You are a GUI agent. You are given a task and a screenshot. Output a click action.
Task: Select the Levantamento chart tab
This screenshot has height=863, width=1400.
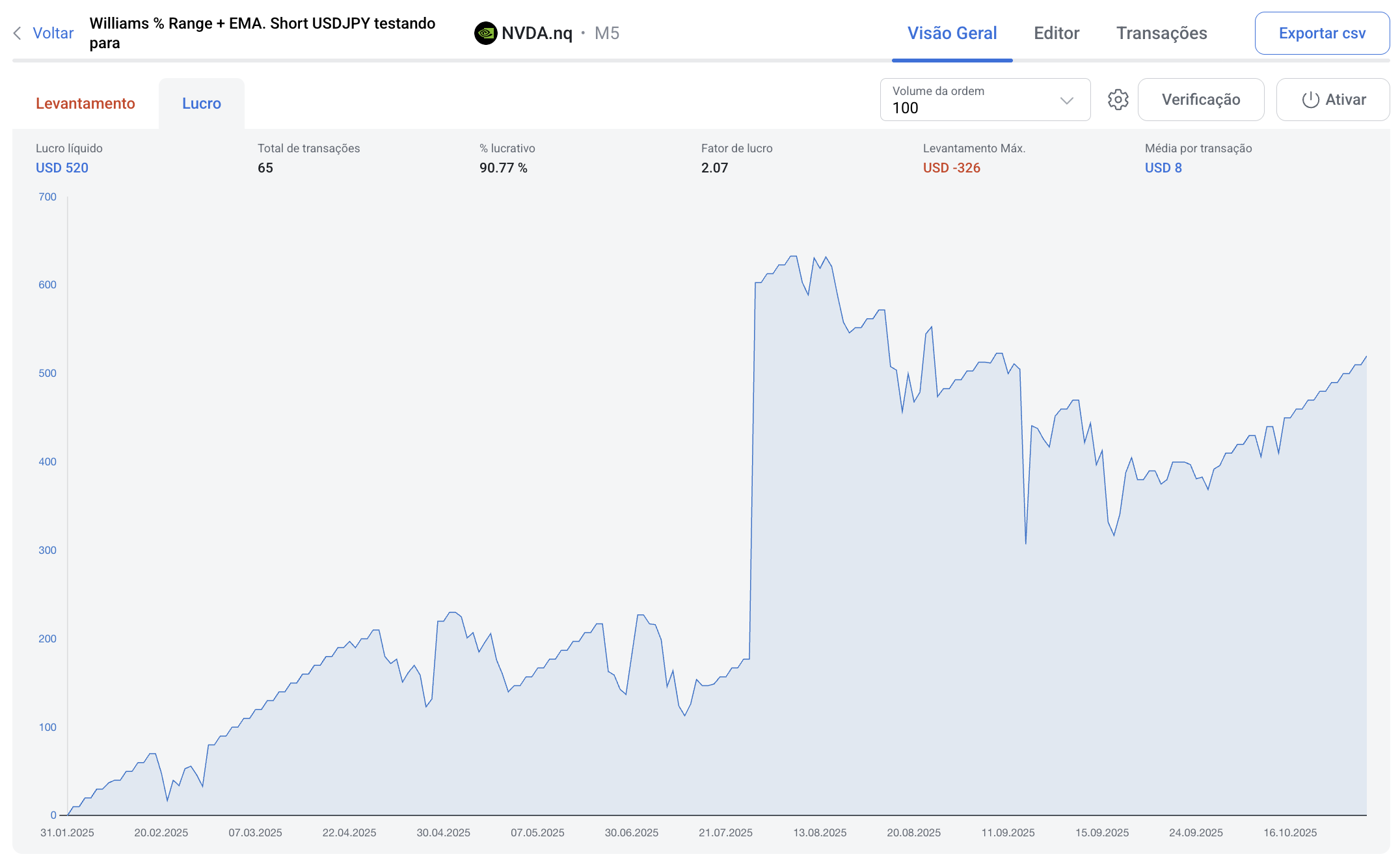click(85, 103)
